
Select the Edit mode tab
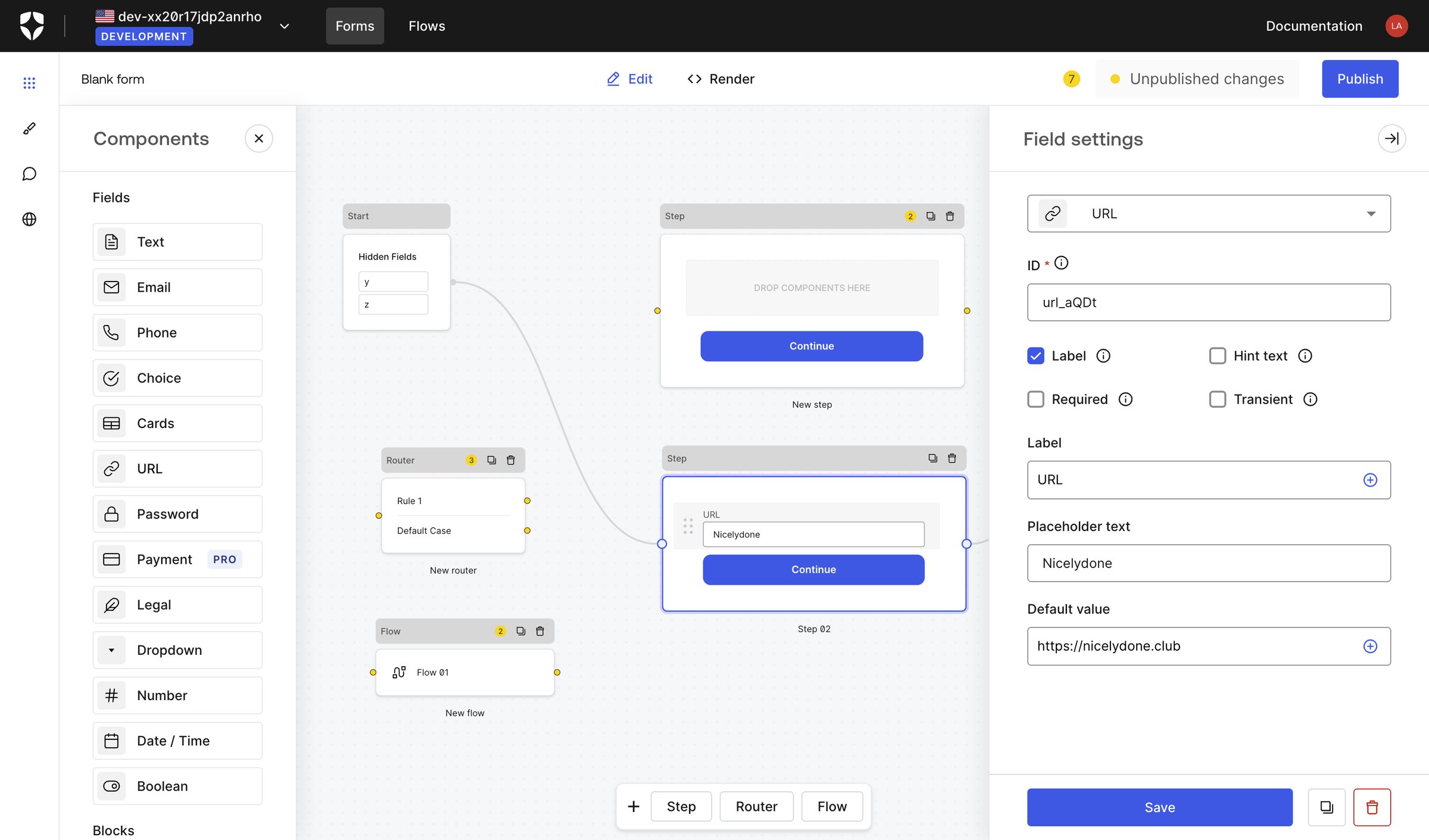point(629,79)
